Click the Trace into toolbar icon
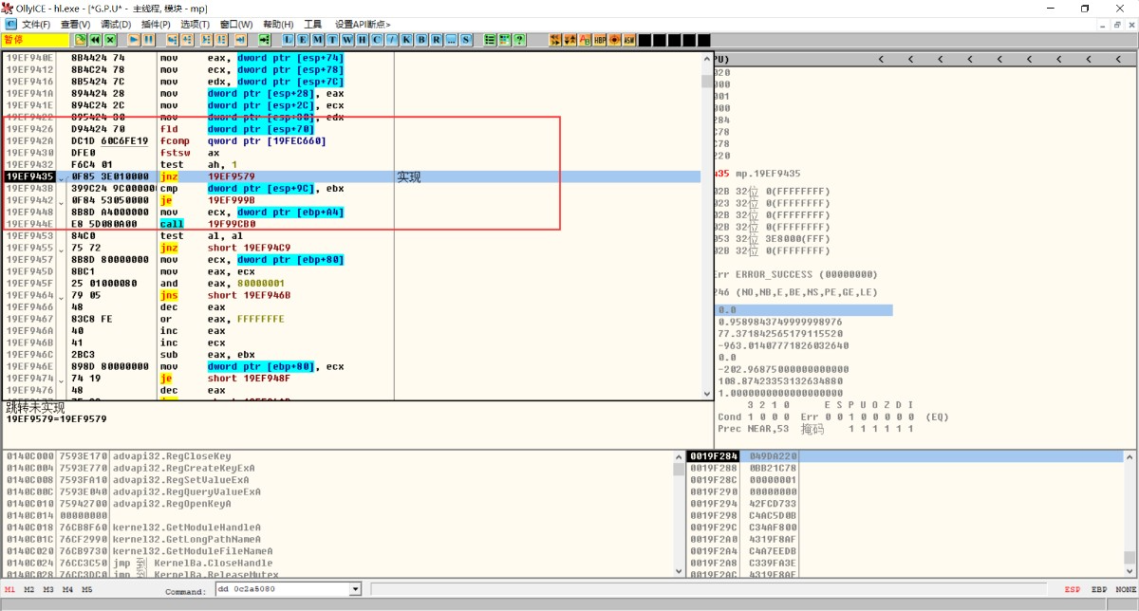 pos(206,40)
